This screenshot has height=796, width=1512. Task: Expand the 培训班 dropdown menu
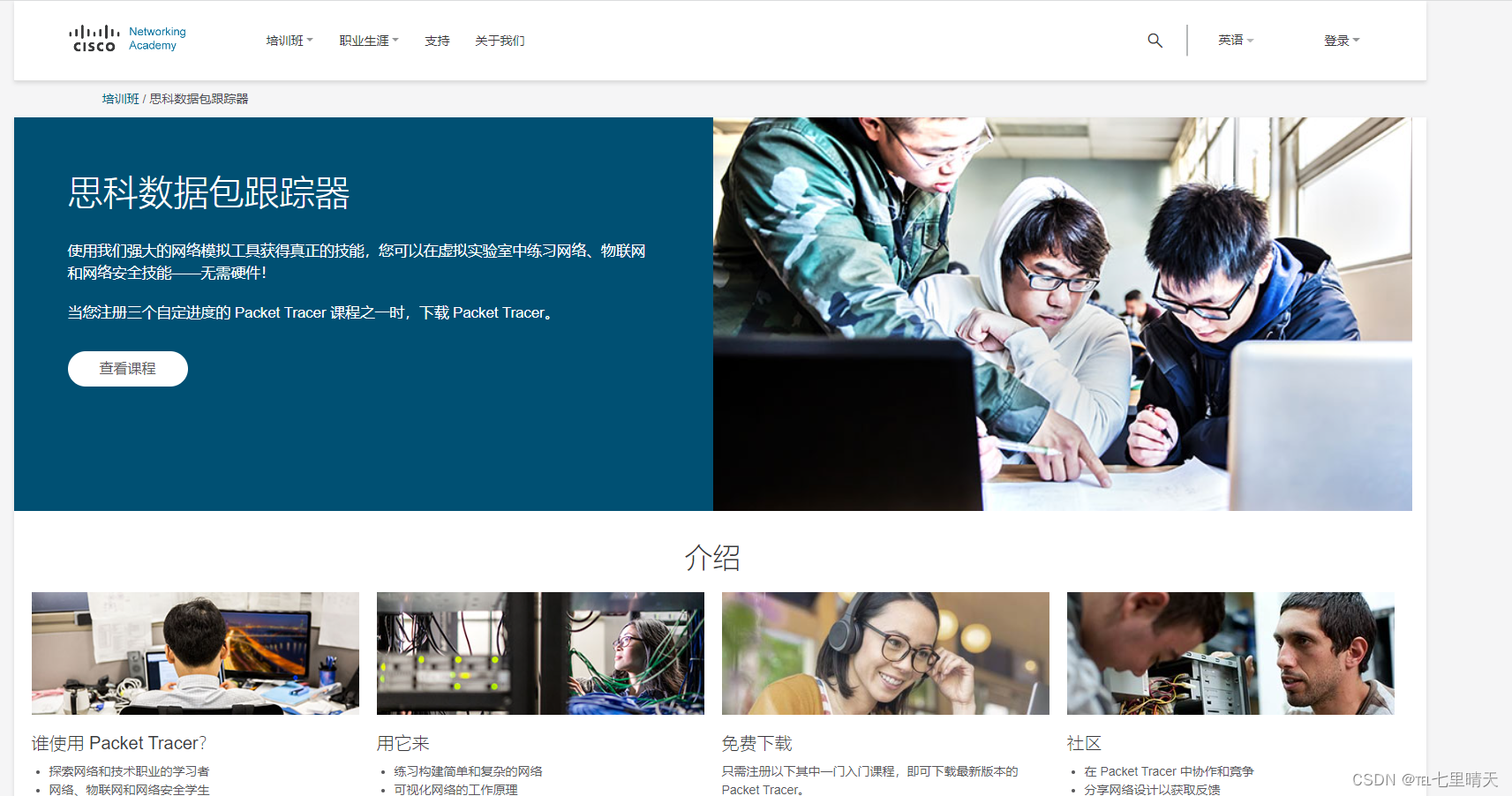pos(290,41)
